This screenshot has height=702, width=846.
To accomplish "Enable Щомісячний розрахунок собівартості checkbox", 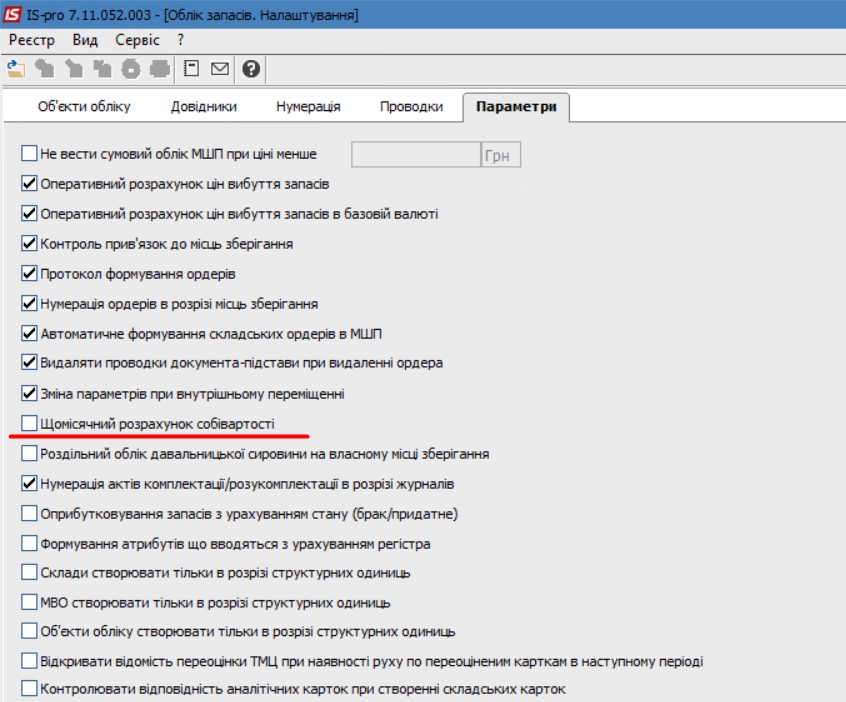I will tap(29, 424).
